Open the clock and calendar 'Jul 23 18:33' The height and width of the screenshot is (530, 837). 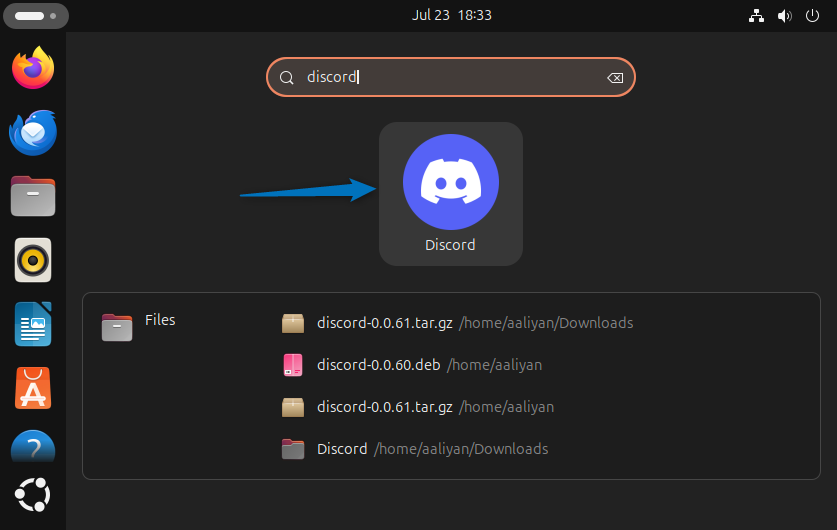pos(452,15)
